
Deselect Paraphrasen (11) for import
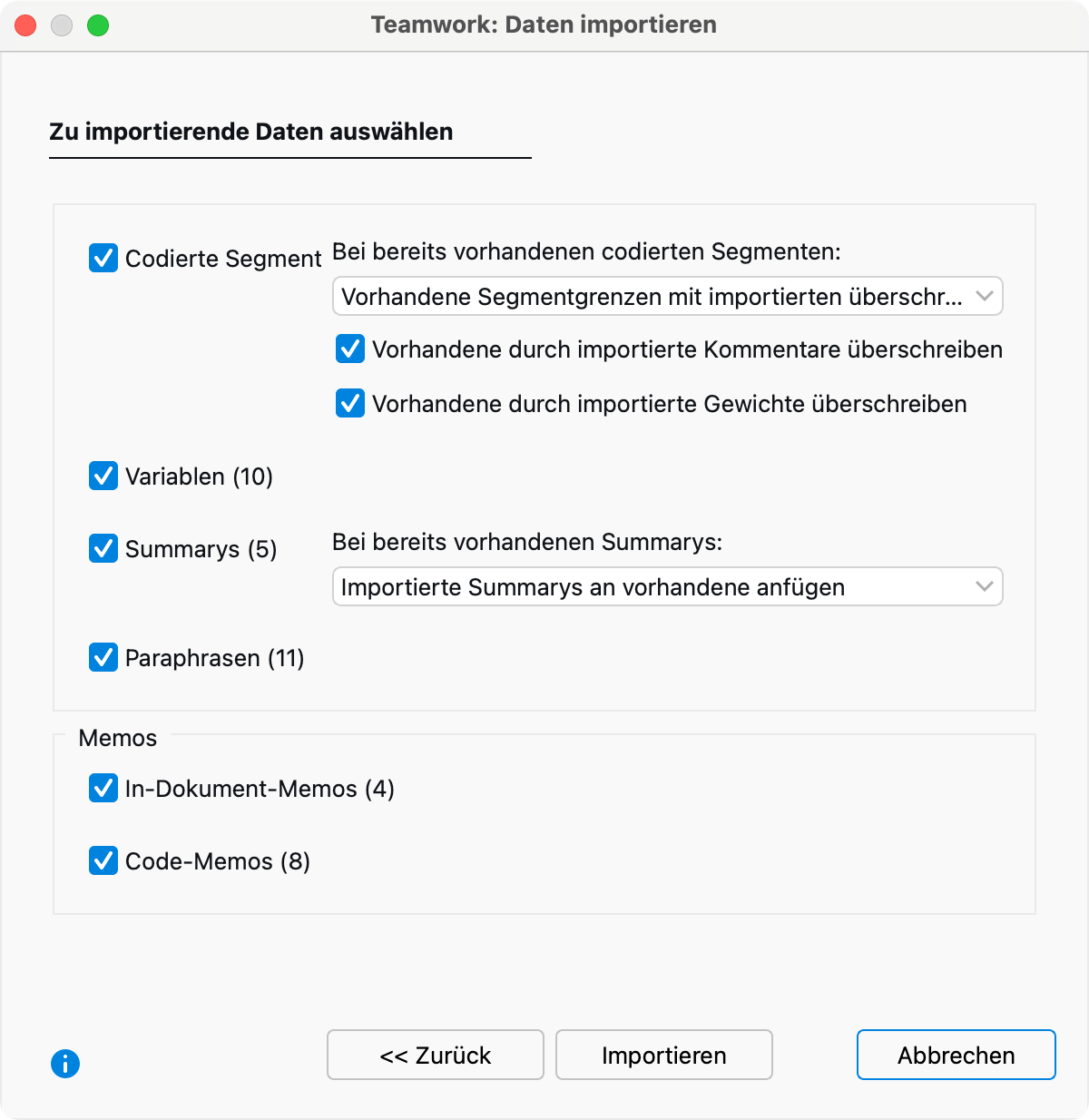pyautogui.click(x=103, y=657)
